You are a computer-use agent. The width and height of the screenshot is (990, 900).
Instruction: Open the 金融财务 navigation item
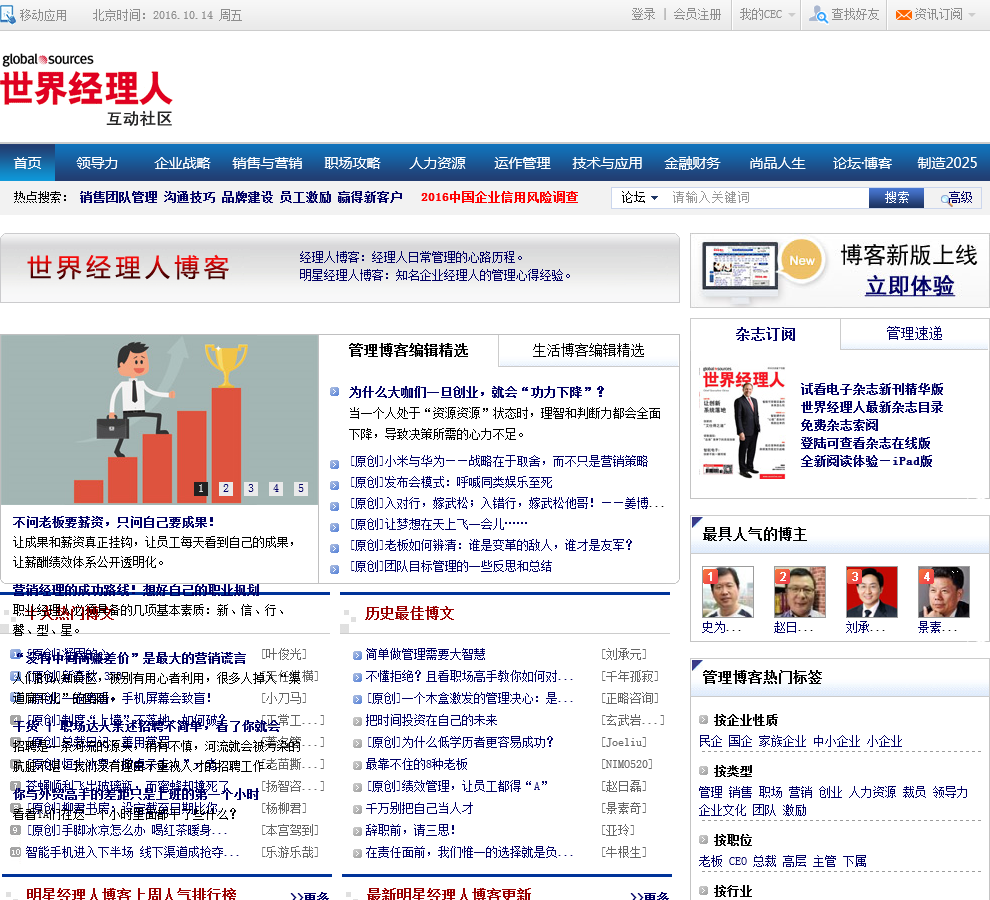(692, 163)
